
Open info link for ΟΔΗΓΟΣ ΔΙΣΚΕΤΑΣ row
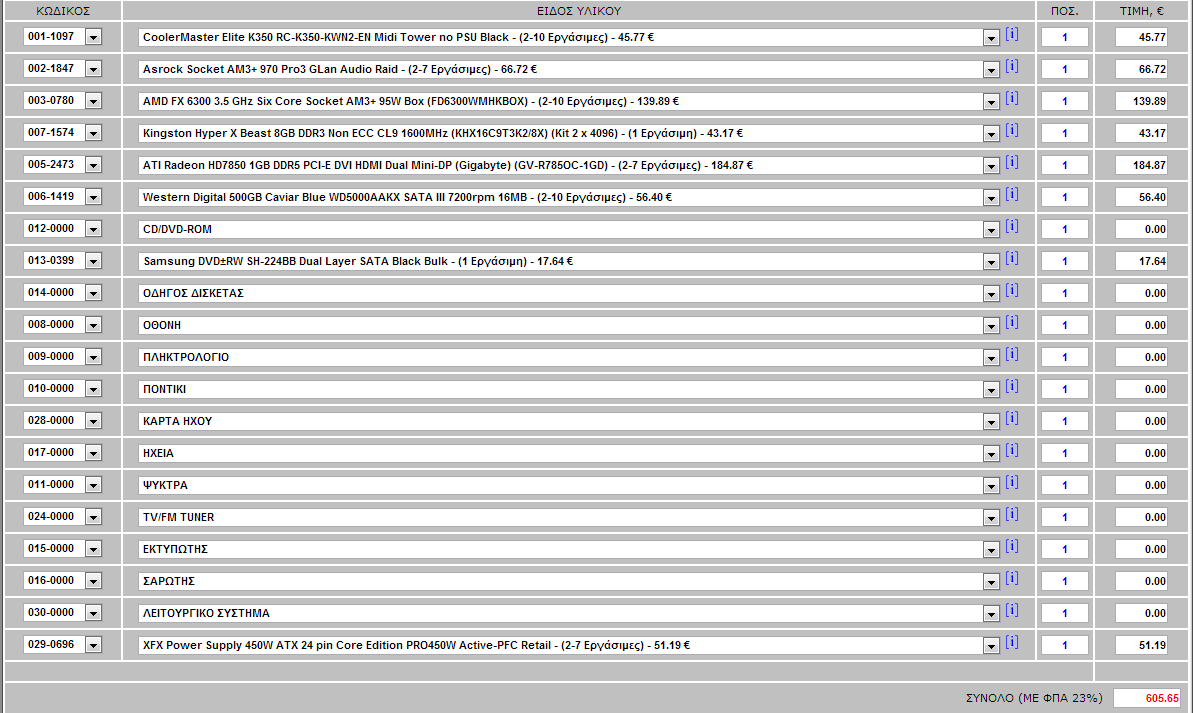1011,290
